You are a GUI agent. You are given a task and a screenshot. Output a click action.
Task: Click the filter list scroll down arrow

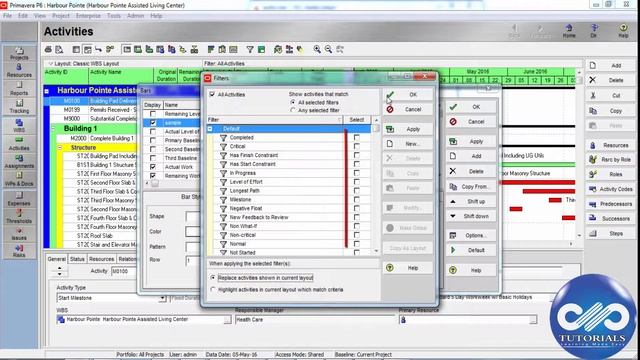[x=376, y=251]
